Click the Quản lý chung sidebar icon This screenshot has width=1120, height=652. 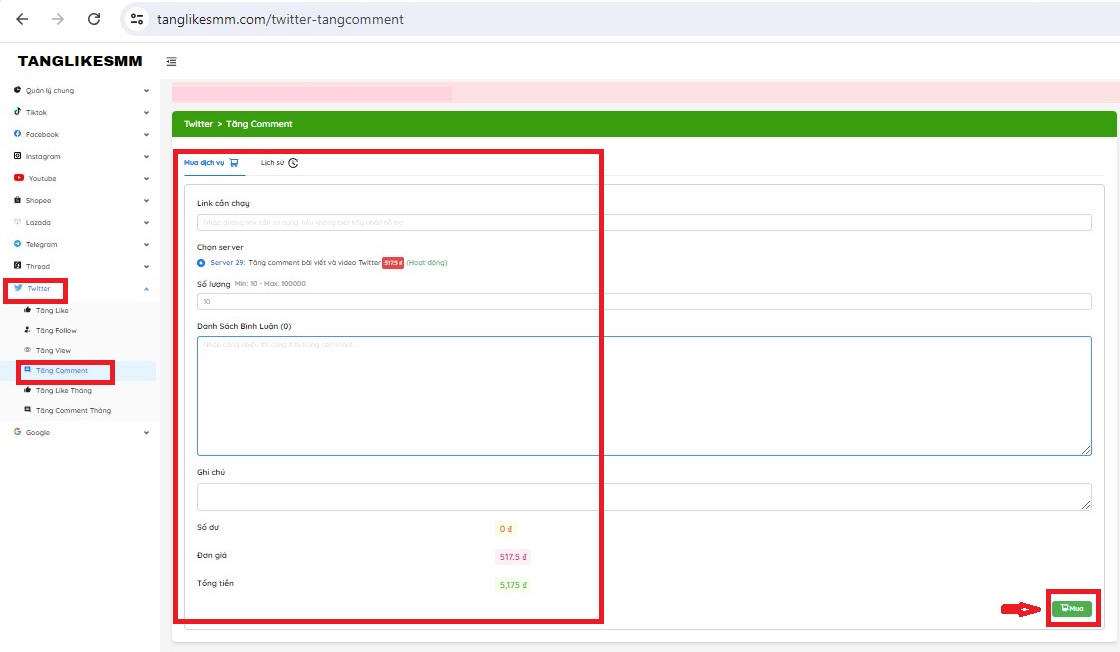pyautogui.click(x=17, y=90)
